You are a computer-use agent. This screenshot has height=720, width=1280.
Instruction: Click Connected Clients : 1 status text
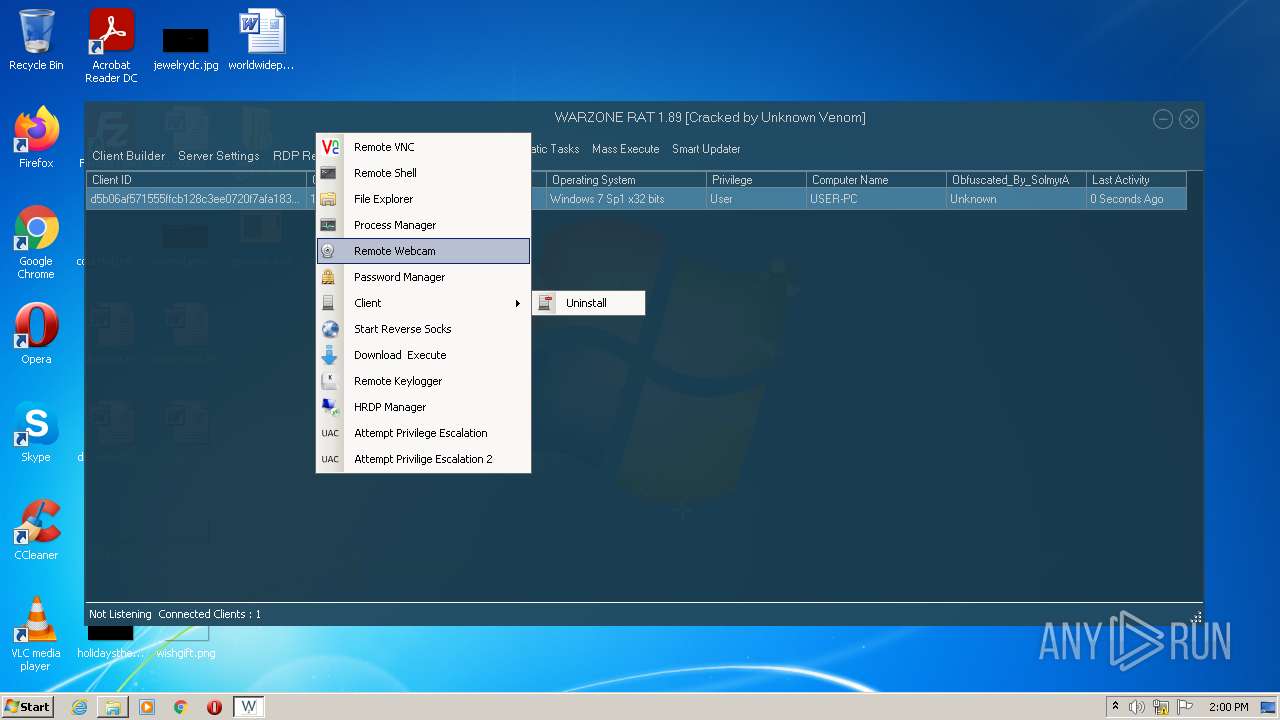pyautogui.click(x=209, y=614)
